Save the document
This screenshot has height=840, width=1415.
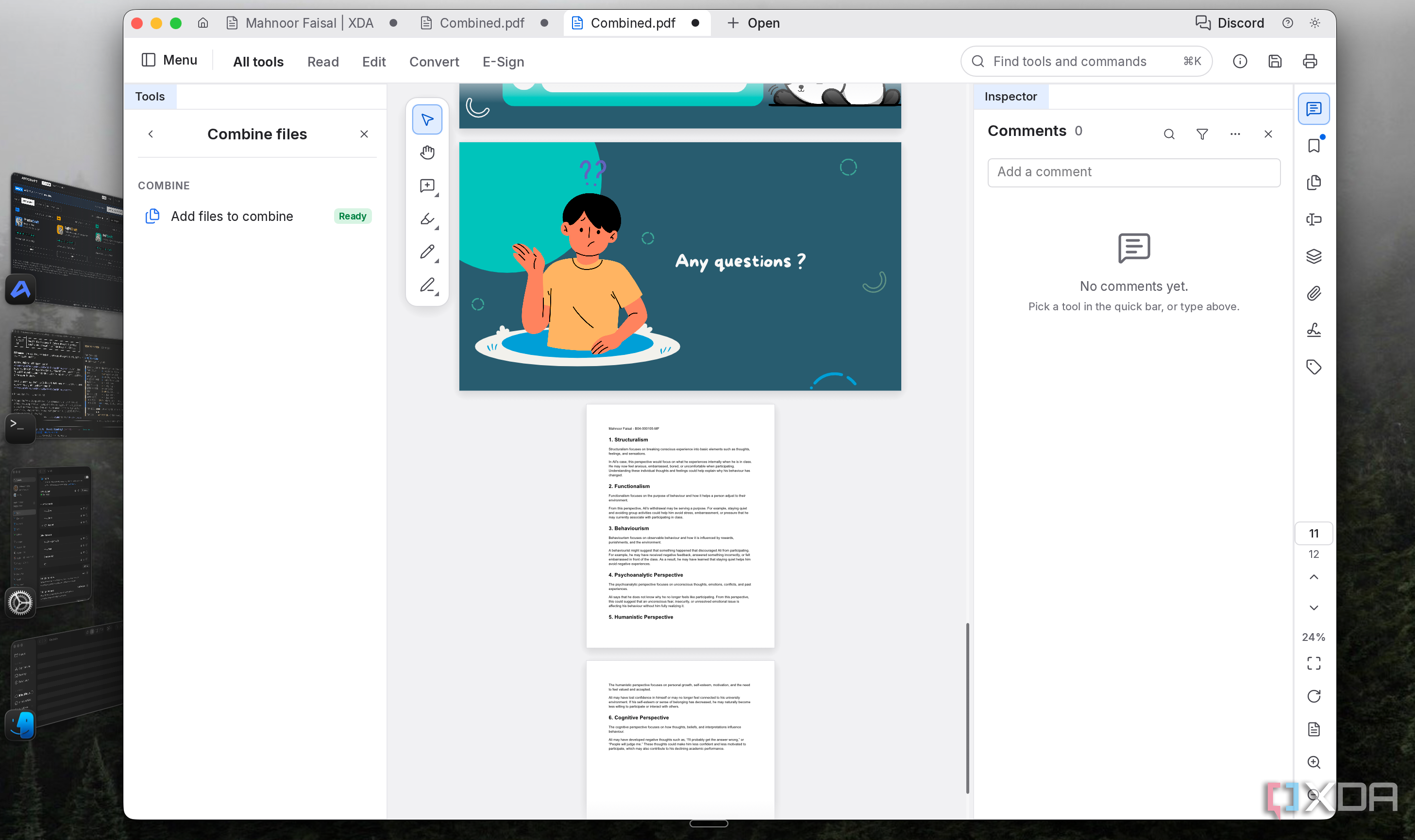1275,61
